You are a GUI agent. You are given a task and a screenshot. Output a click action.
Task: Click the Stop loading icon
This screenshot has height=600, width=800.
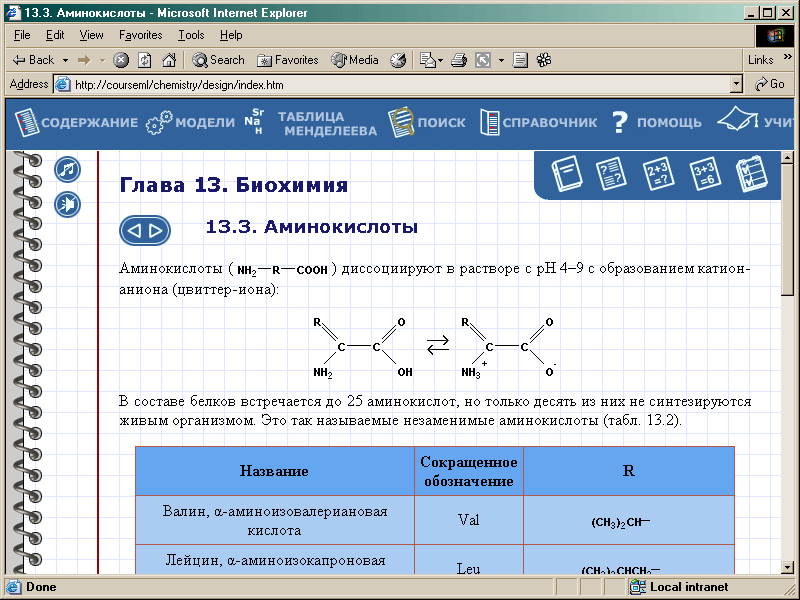121,60
